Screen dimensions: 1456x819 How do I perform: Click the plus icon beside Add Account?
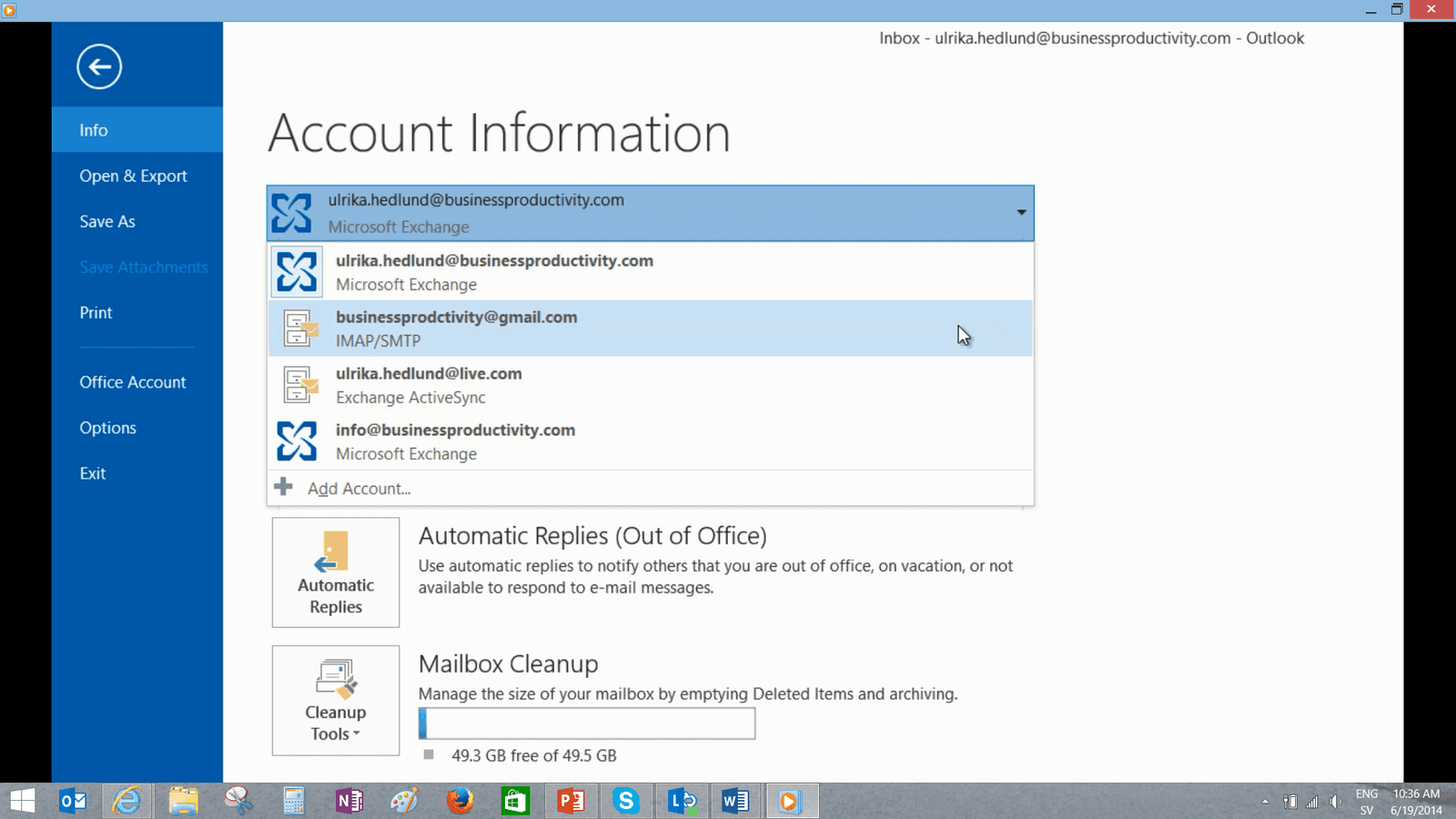coord(284,487)
